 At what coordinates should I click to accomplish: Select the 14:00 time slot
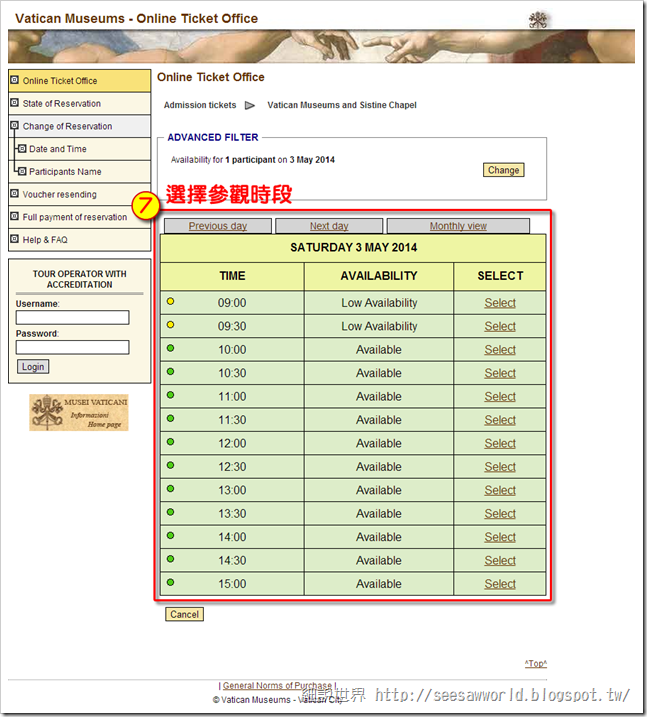[500, 537]
